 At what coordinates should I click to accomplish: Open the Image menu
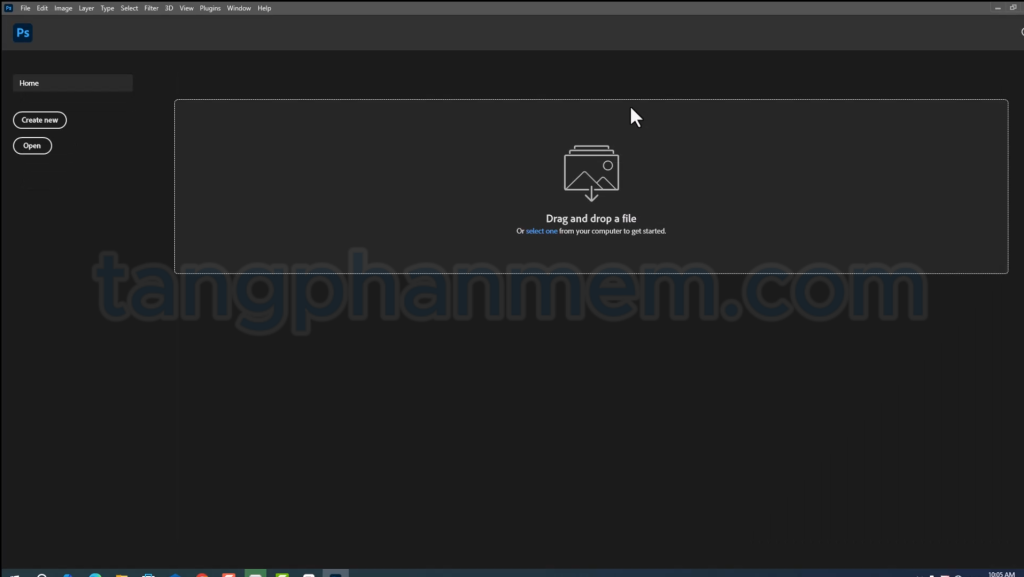[x=63, y=8]
